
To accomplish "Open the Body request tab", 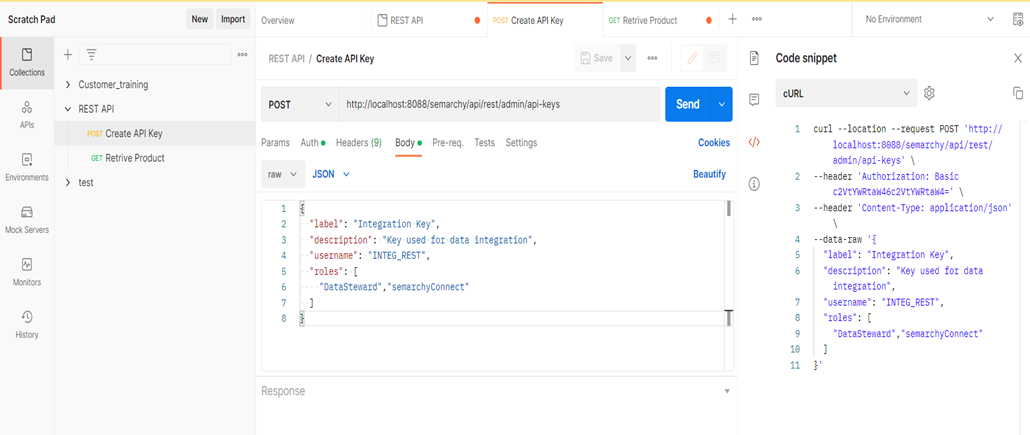I will [x=408, y=143].
